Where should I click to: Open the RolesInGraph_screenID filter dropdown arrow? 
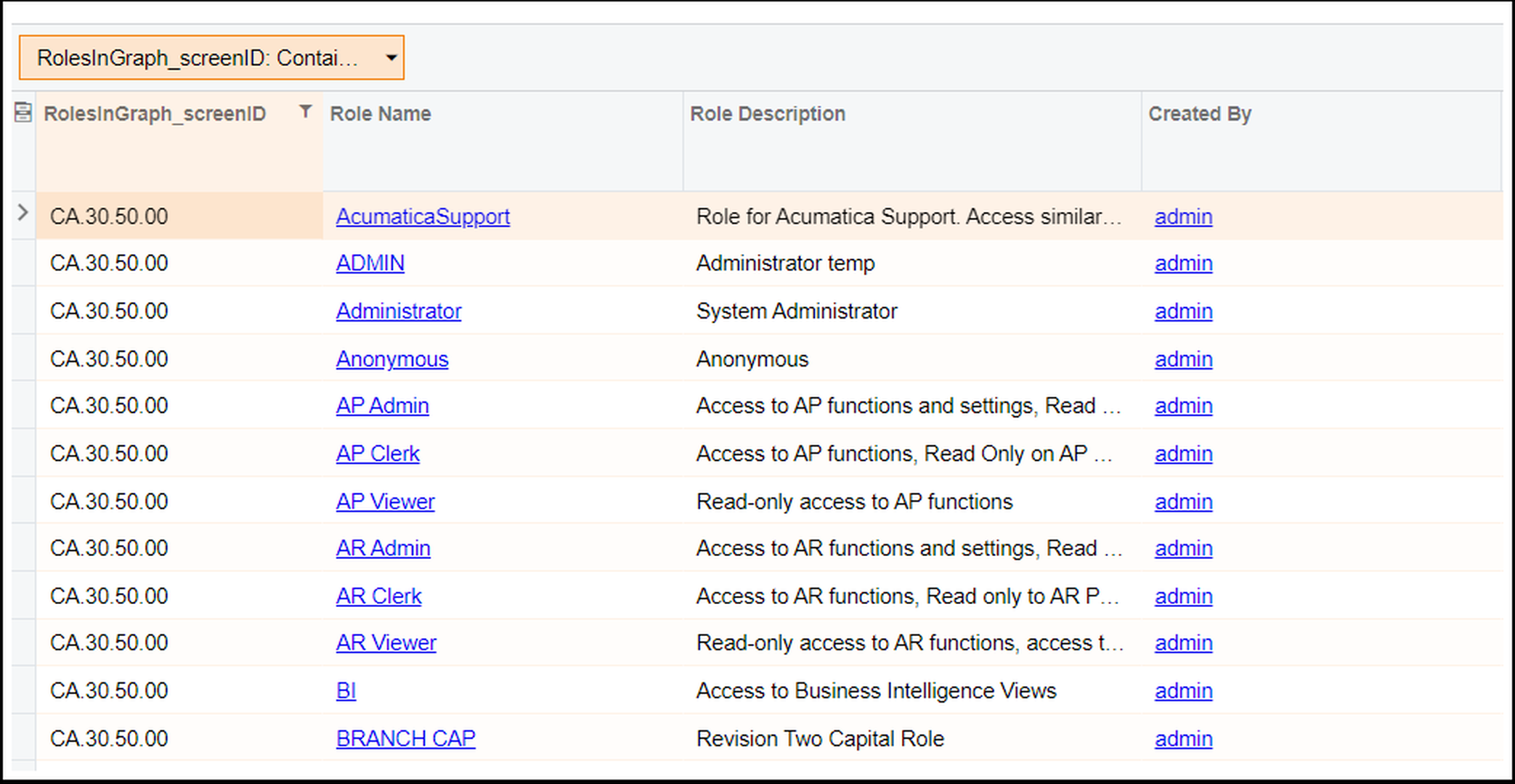391,57
